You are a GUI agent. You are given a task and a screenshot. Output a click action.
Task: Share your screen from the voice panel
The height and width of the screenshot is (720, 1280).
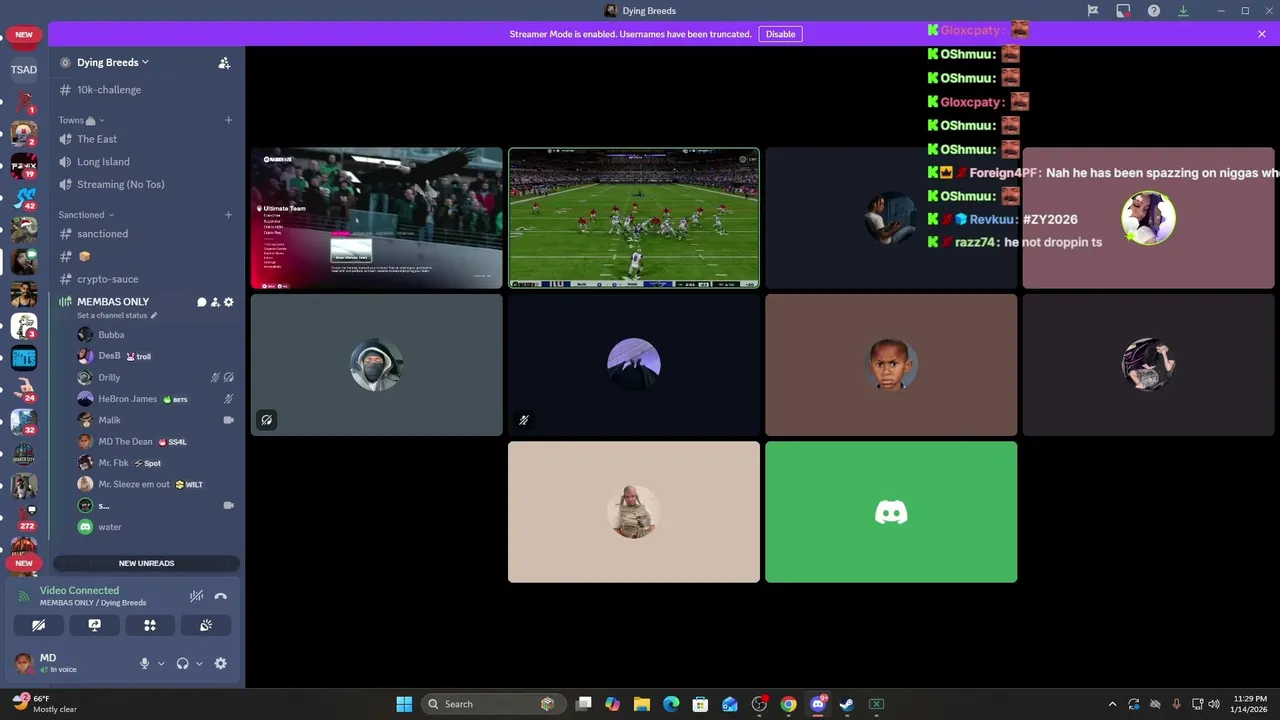coord(94,625)
